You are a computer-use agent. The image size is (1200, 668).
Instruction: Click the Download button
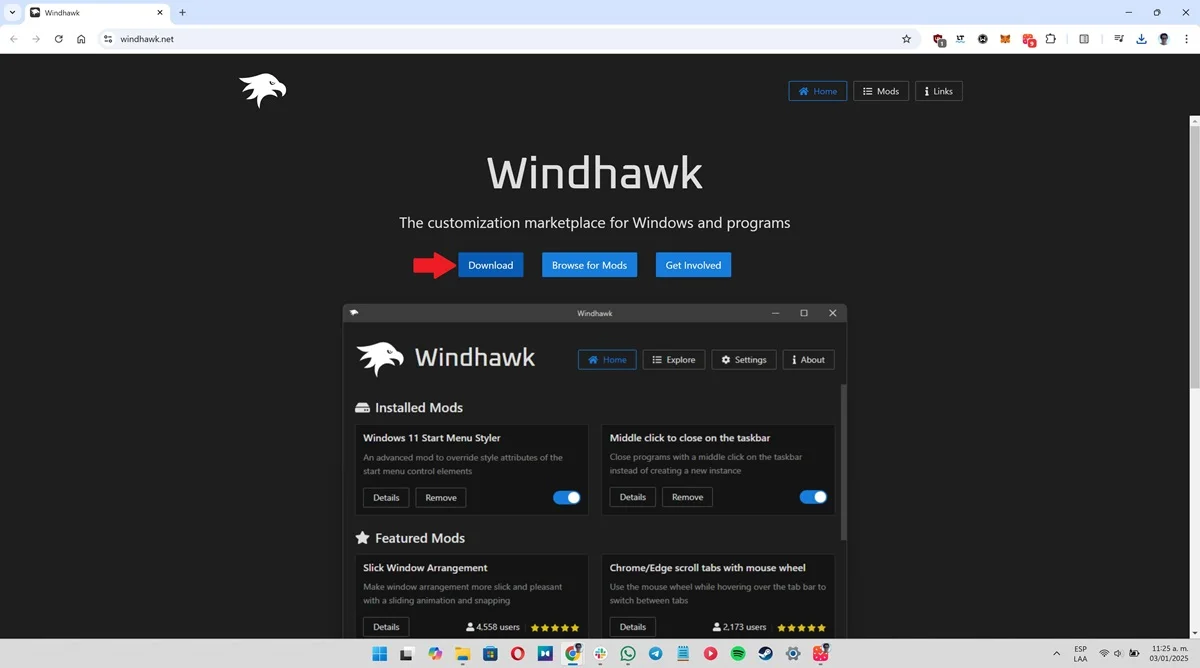click(x=491, y=264)
